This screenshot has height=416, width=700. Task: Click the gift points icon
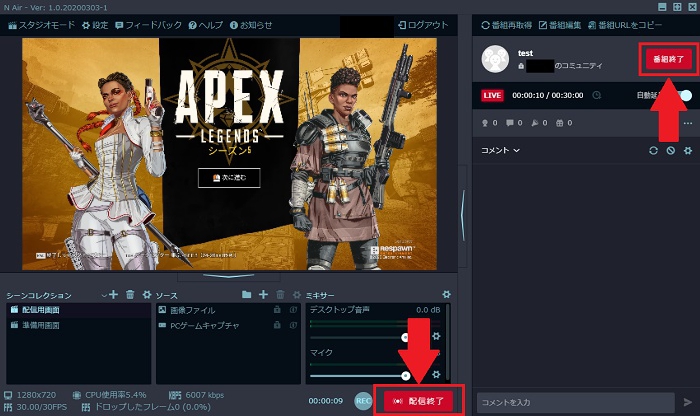pyautogui.click(x=560, y=123)
